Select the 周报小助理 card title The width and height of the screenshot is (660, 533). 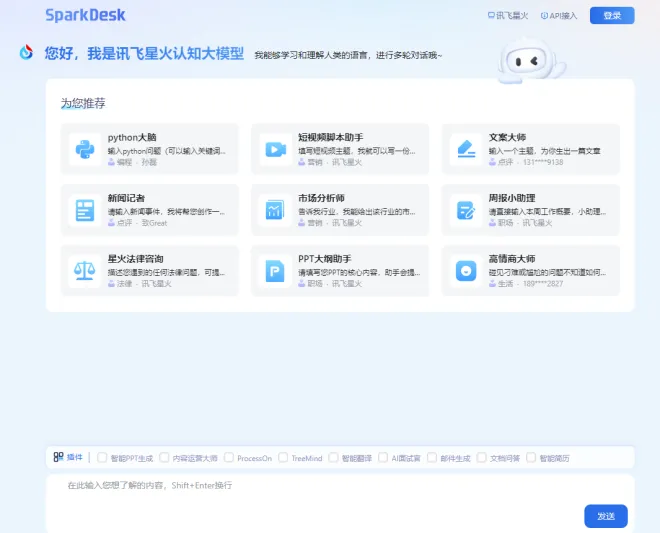[x=512, y=198]
